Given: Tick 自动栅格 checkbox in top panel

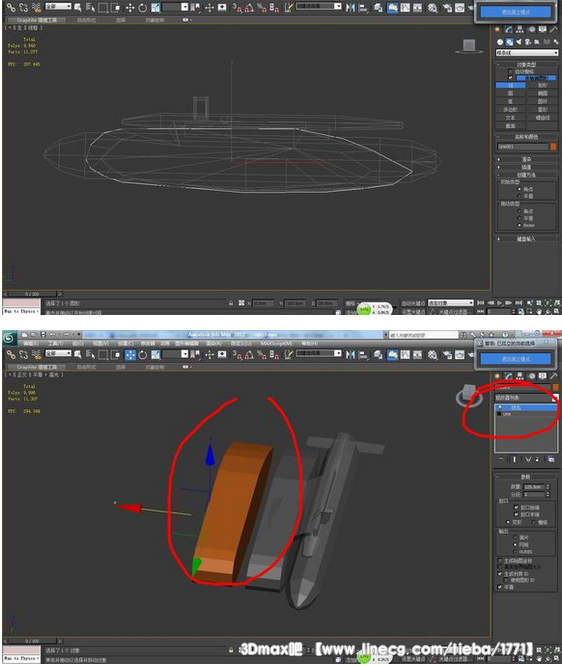Looking at the screenshot, I should (x=511, y=71).
